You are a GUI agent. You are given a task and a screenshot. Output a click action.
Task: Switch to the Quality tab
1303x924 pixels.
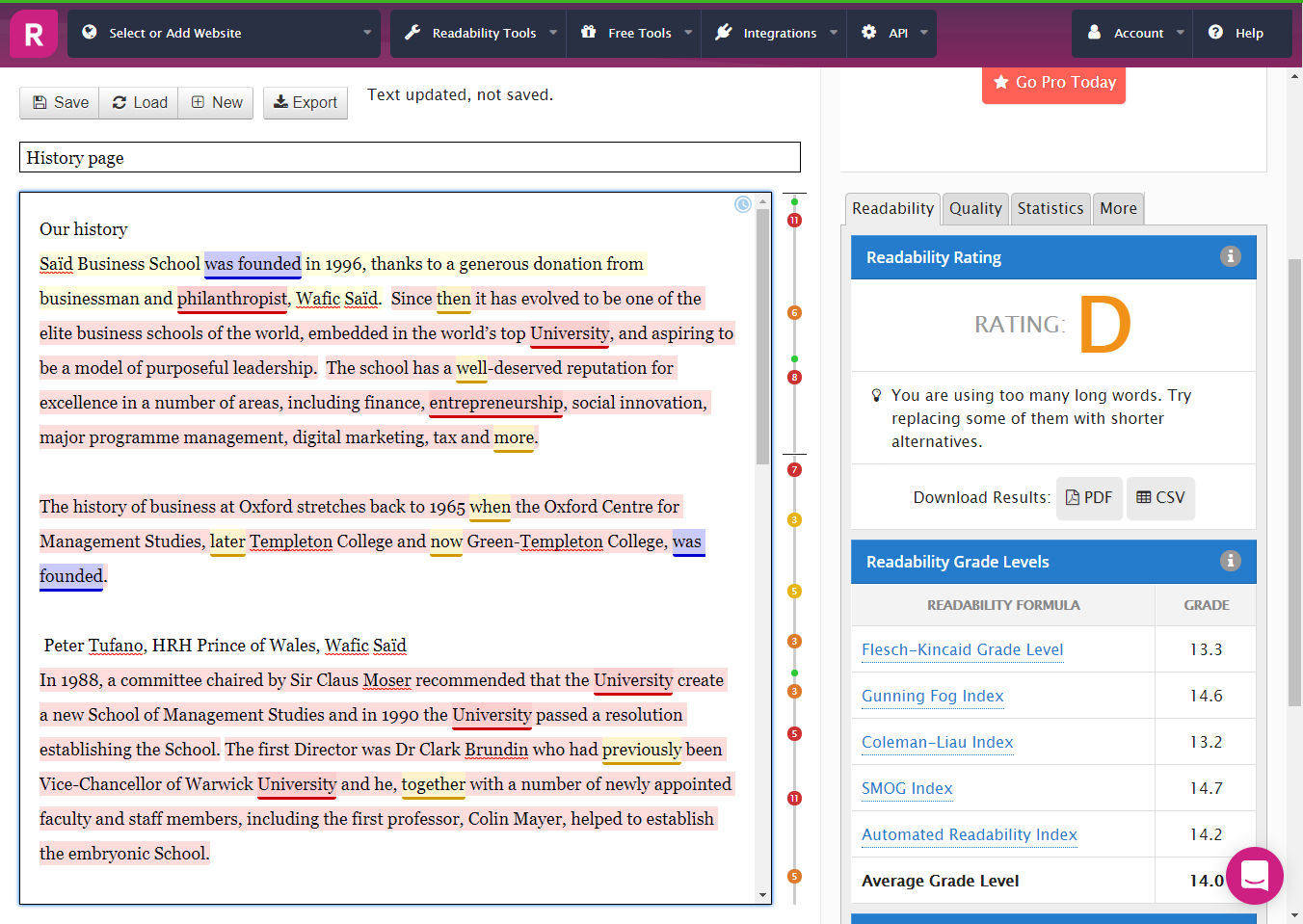(975, 208)
